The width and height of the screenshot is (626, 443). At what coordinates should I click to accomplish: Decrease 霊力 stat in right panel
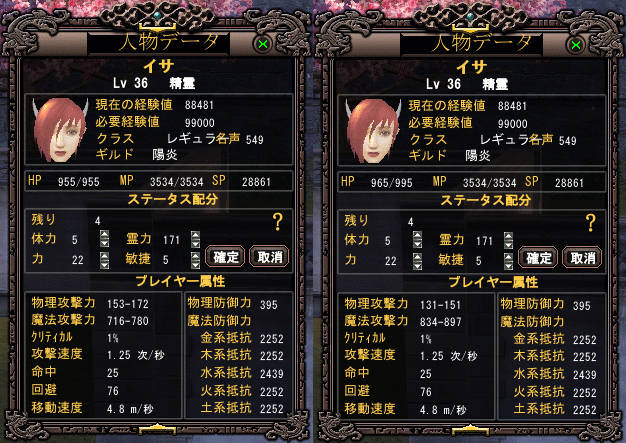click(508, 244)
